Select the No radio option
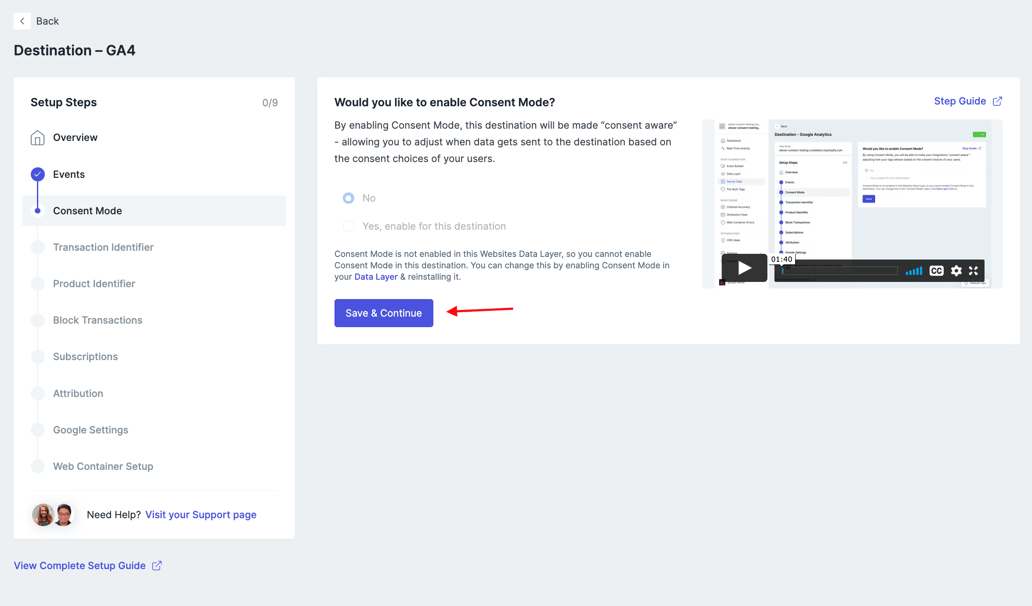 point(348,198)
